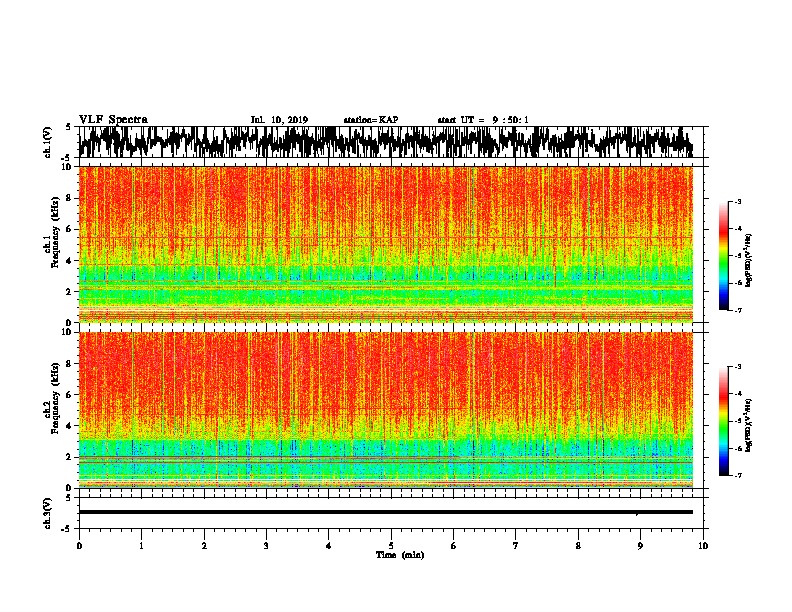Image resolution: width=792 pixels, height=612 pixels.
Task: Click the 'start UT = 9:50:1' label
Action: (x=483, y=120)
